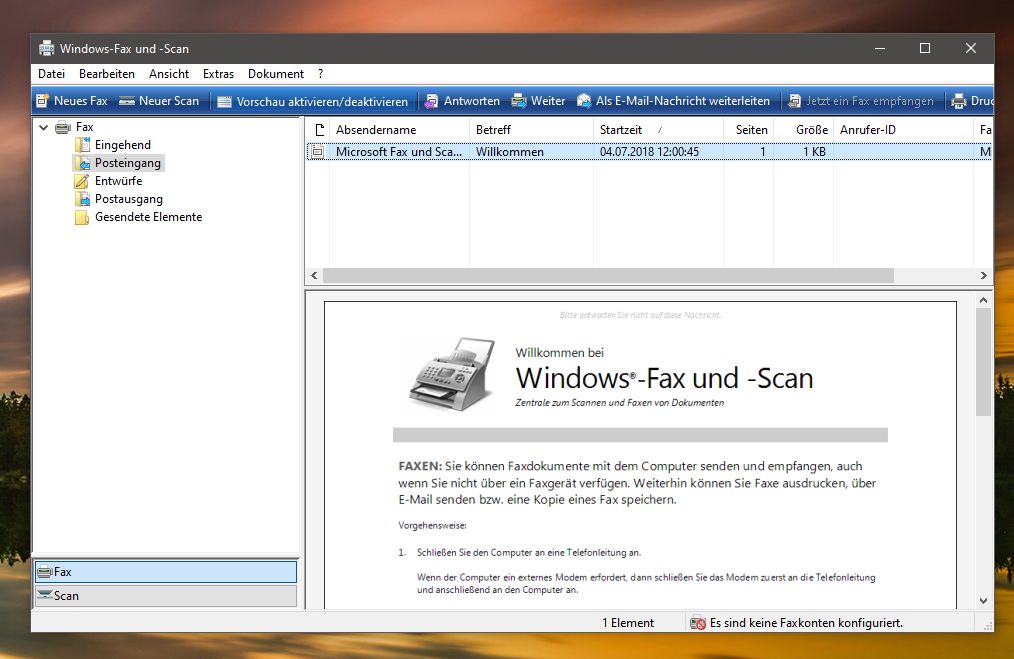Switch to the Scan view button
Screen dimensions: 1014x659
point(166,596)
